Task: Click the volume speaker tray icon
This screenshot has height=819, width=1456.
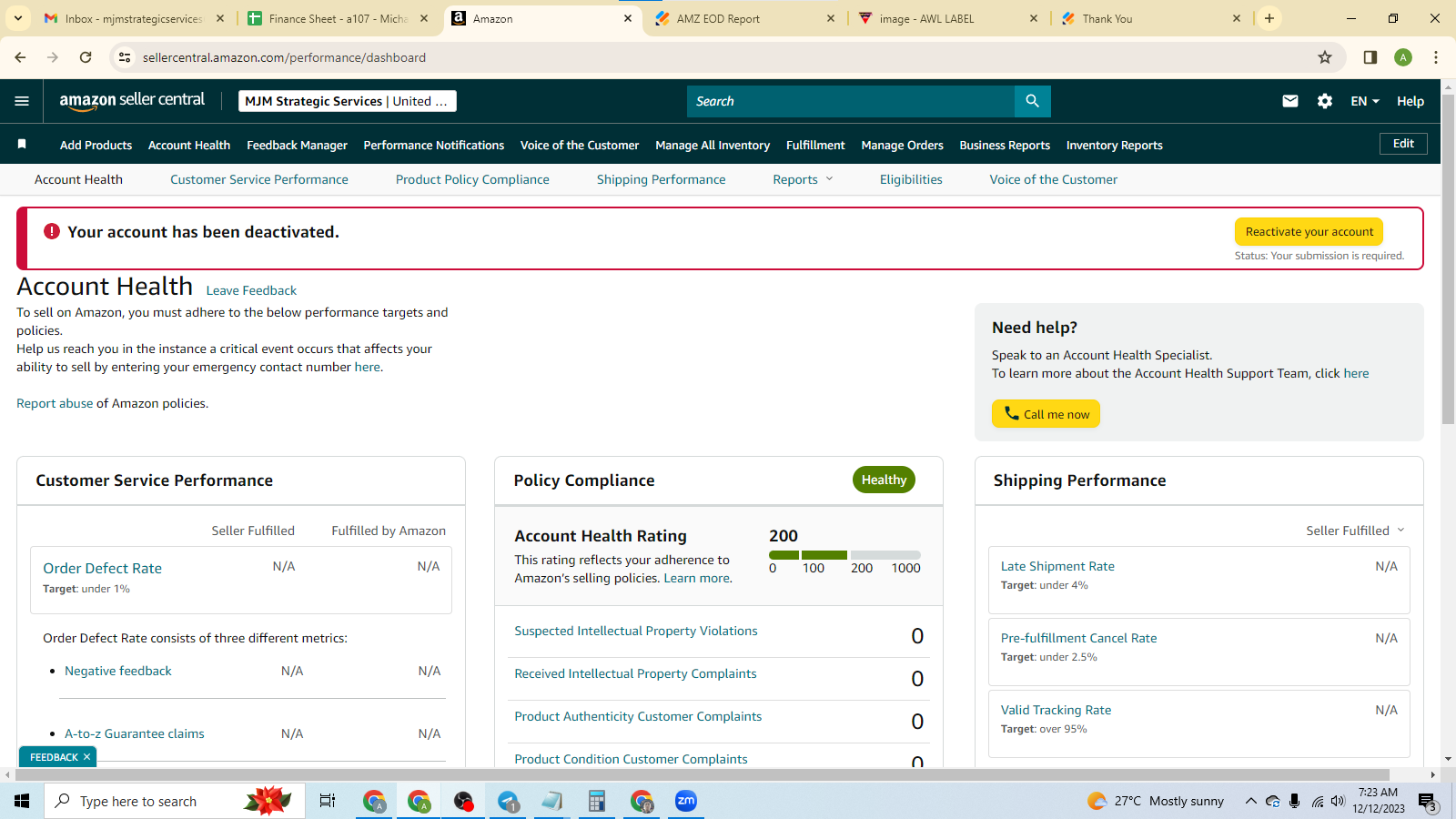Action: point(1338,801)
